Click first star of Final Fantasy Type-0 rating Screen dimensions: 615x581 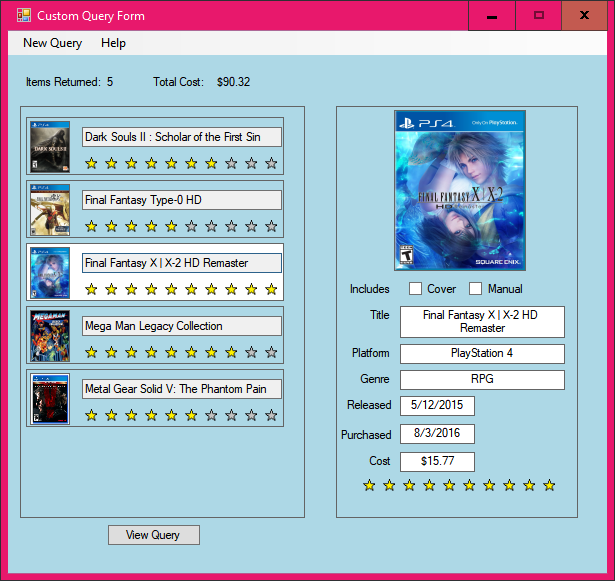[91, 226]
